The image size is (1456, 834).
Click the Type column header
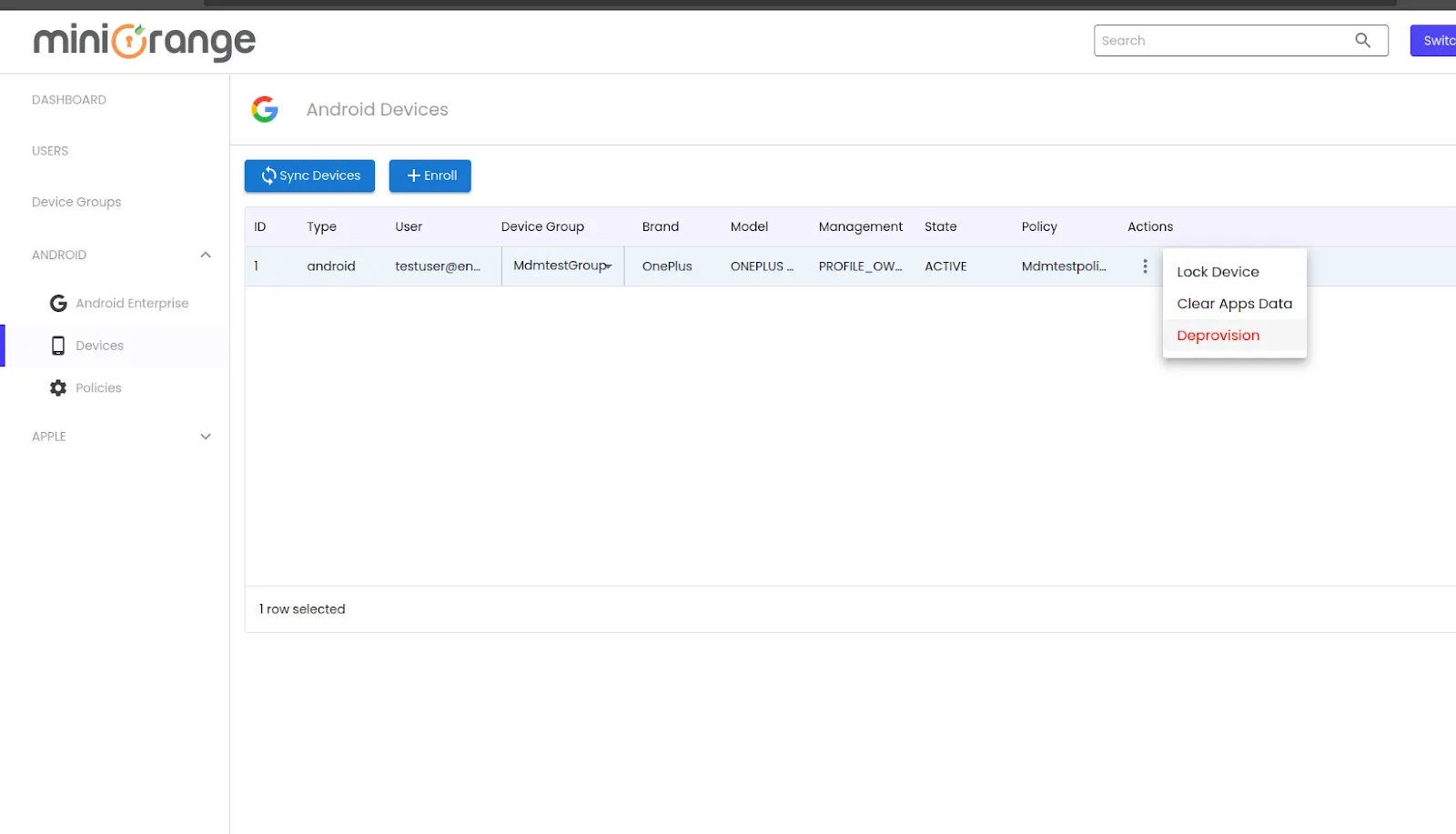(x=321, y=226)
